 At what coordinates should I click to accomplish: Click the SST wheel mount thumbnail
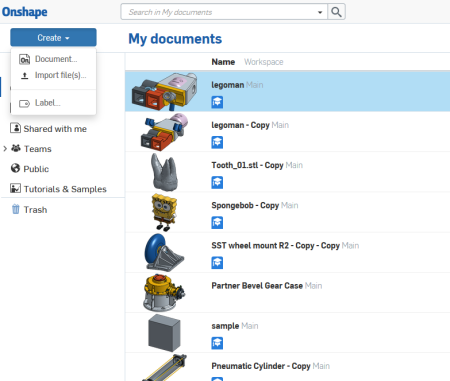tap(164, 253)
